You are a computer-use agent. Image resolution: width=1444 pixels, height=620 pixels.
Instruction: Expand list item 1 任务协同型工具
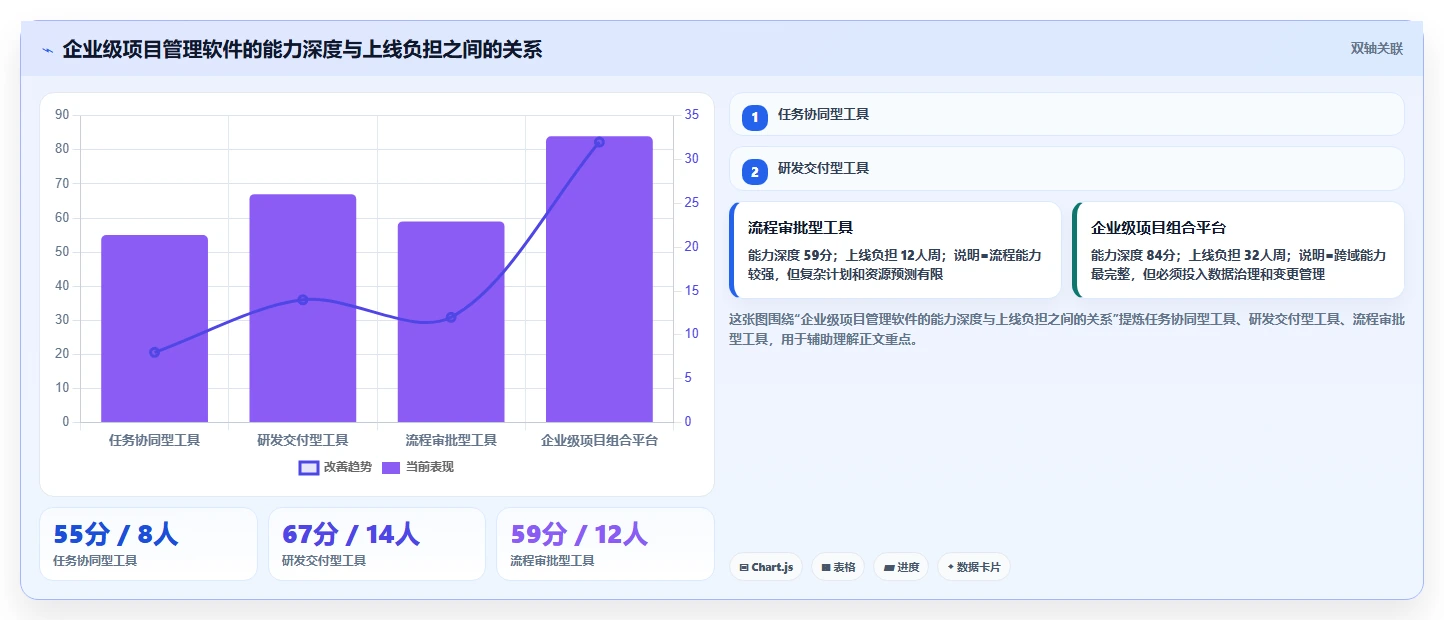pyautogui.click(x=1067, y=115)
